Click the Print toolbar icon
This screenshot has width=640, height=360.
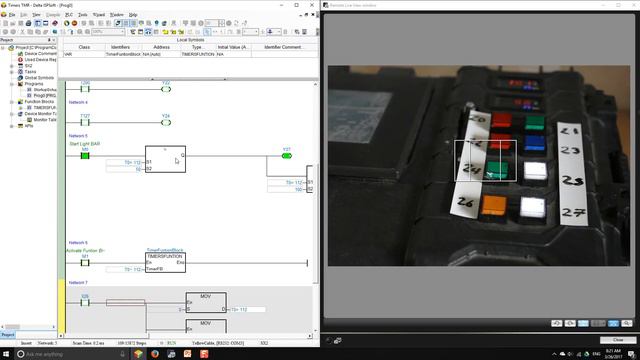click(29, 23)
